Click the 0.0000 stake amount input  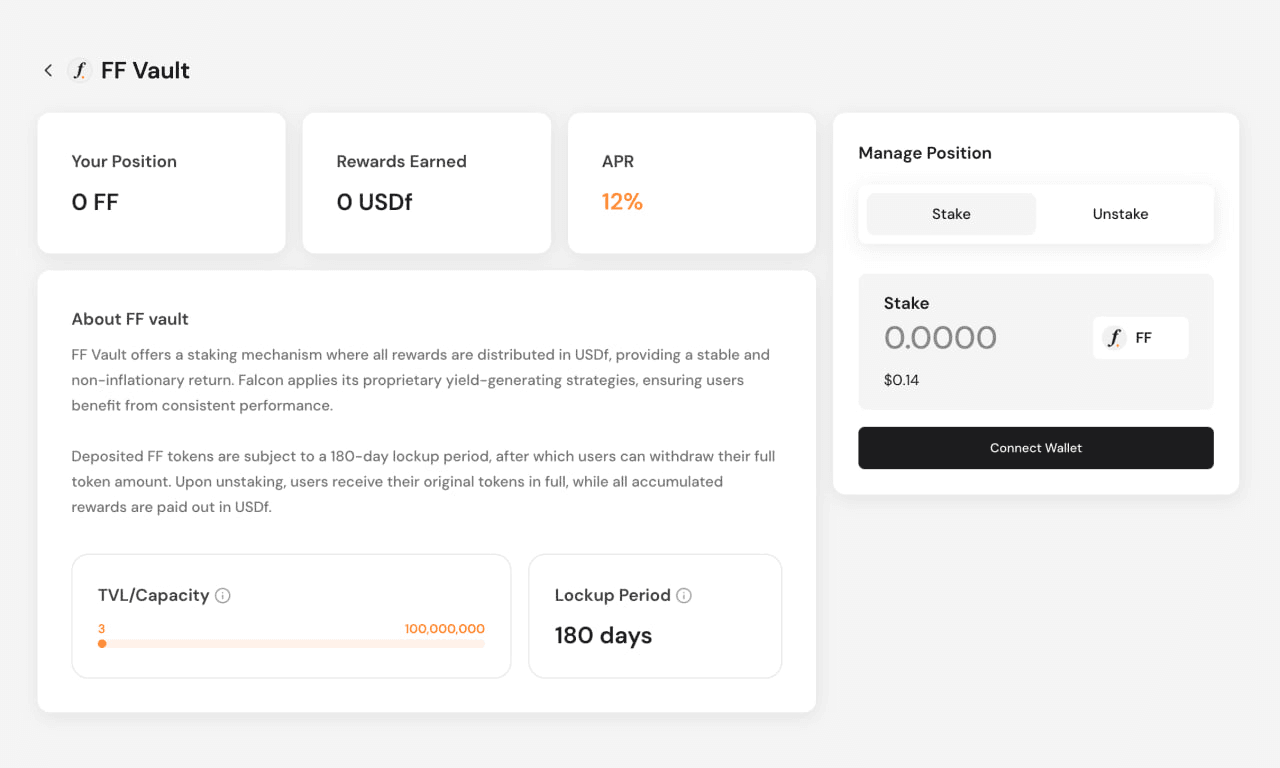point(940,338)
